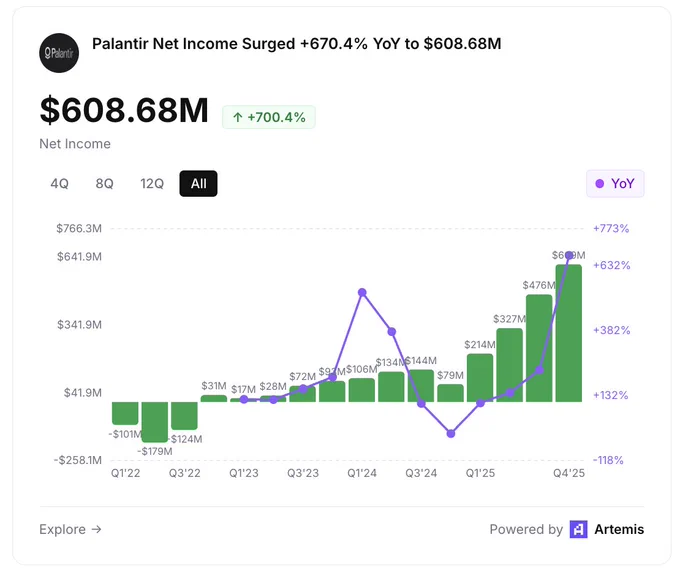Select the 4Q time range

point(59,183)
